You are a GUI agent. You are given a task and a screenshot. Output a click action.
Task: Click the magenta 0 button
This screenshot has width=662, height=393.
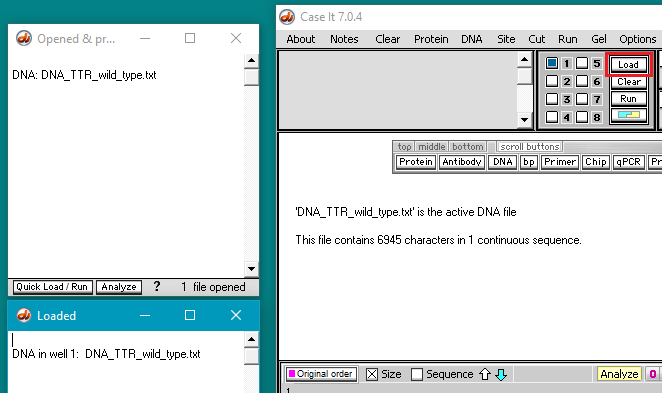pyautogui.click(x=652, y=374)
